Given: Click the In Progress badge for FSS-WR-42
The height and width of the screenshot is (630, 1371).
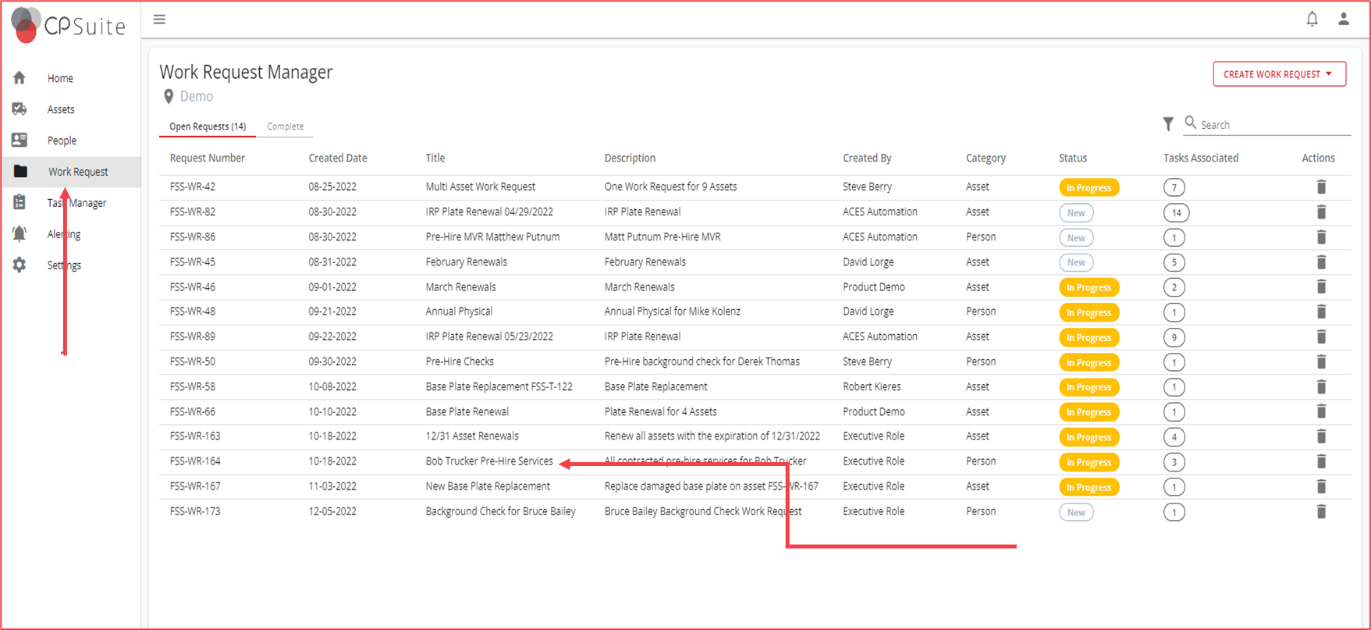Looking at the screenshot, I should tap(1088, 187).
